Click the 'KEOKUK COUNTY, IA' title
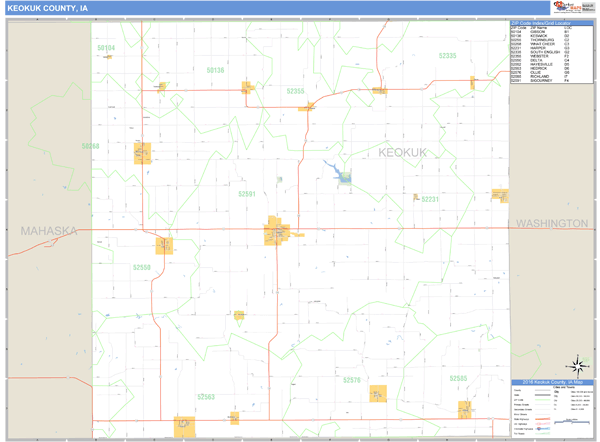The width and height of the screenshot is (600, 442). pyautogui.click(x=47, y=8)
